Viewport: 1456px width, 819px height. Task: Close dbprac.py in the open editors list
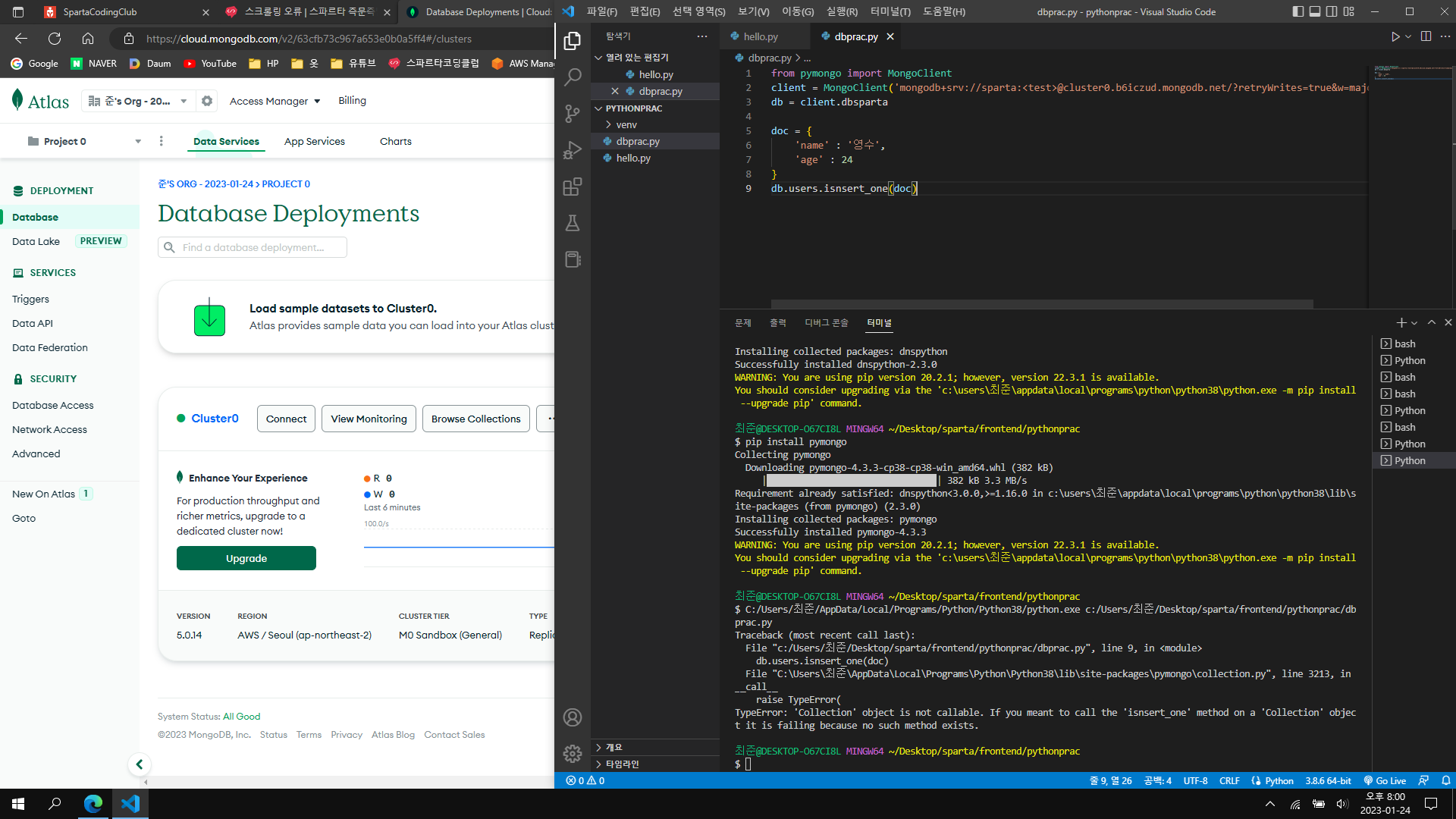(x=615, y=91)
